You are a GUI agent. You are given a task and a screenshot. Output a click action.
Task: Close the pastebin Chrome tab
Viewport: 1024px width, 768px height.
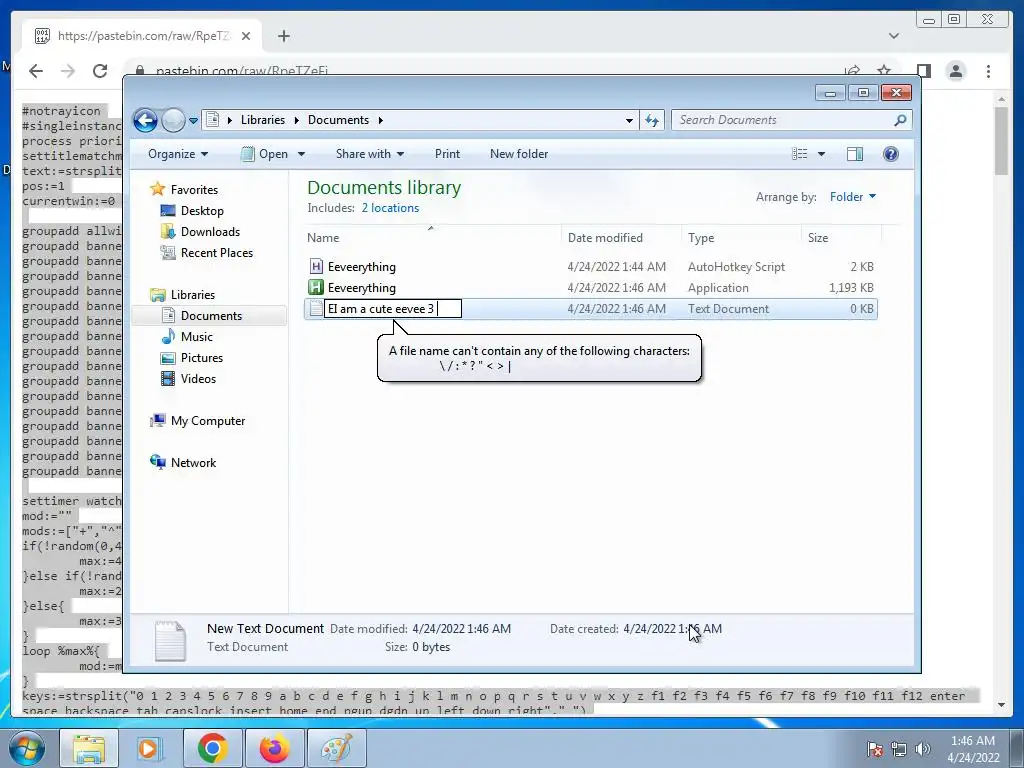click(246, 36)
